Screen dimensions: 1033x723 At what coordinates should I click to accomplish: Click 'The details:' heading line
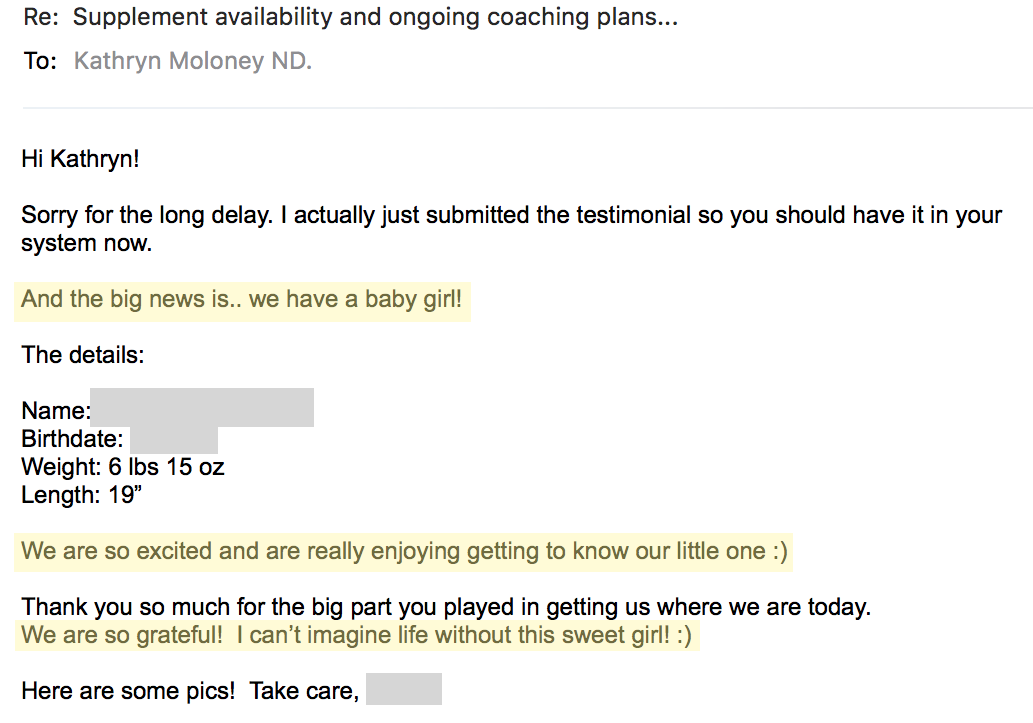point(82,355)
